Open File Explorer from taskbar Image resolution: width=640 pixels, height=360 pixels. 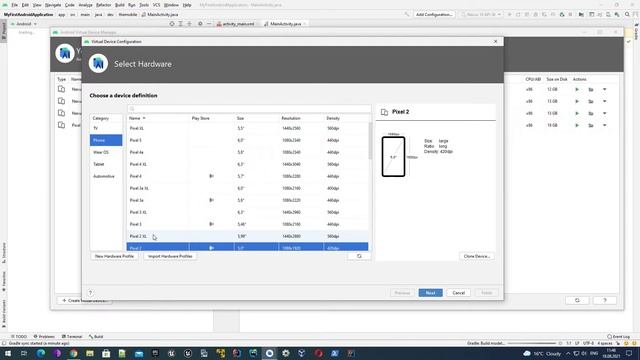coord(90,353)
